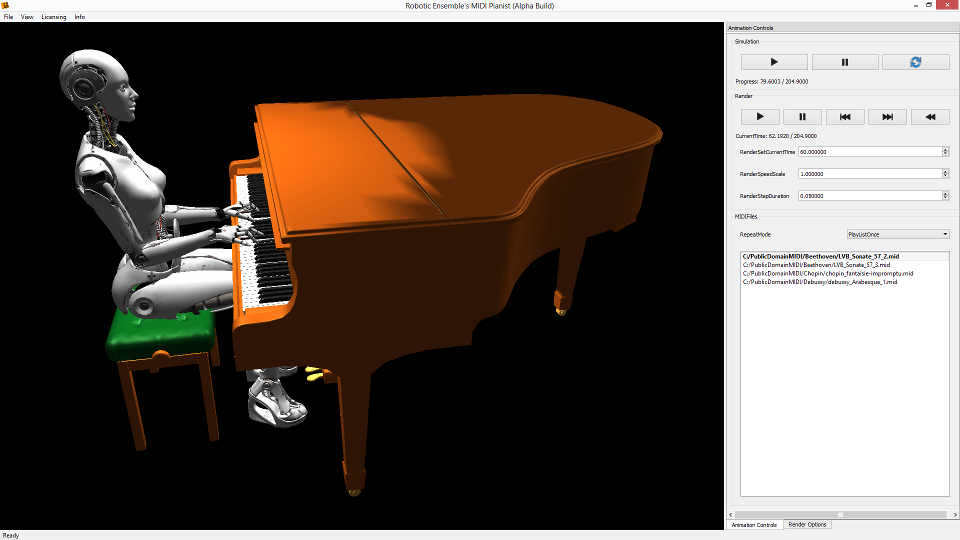Viewport: 960px width, 540px height.
Task: Restore down the MIDI Pianist window
Action: 929,5
